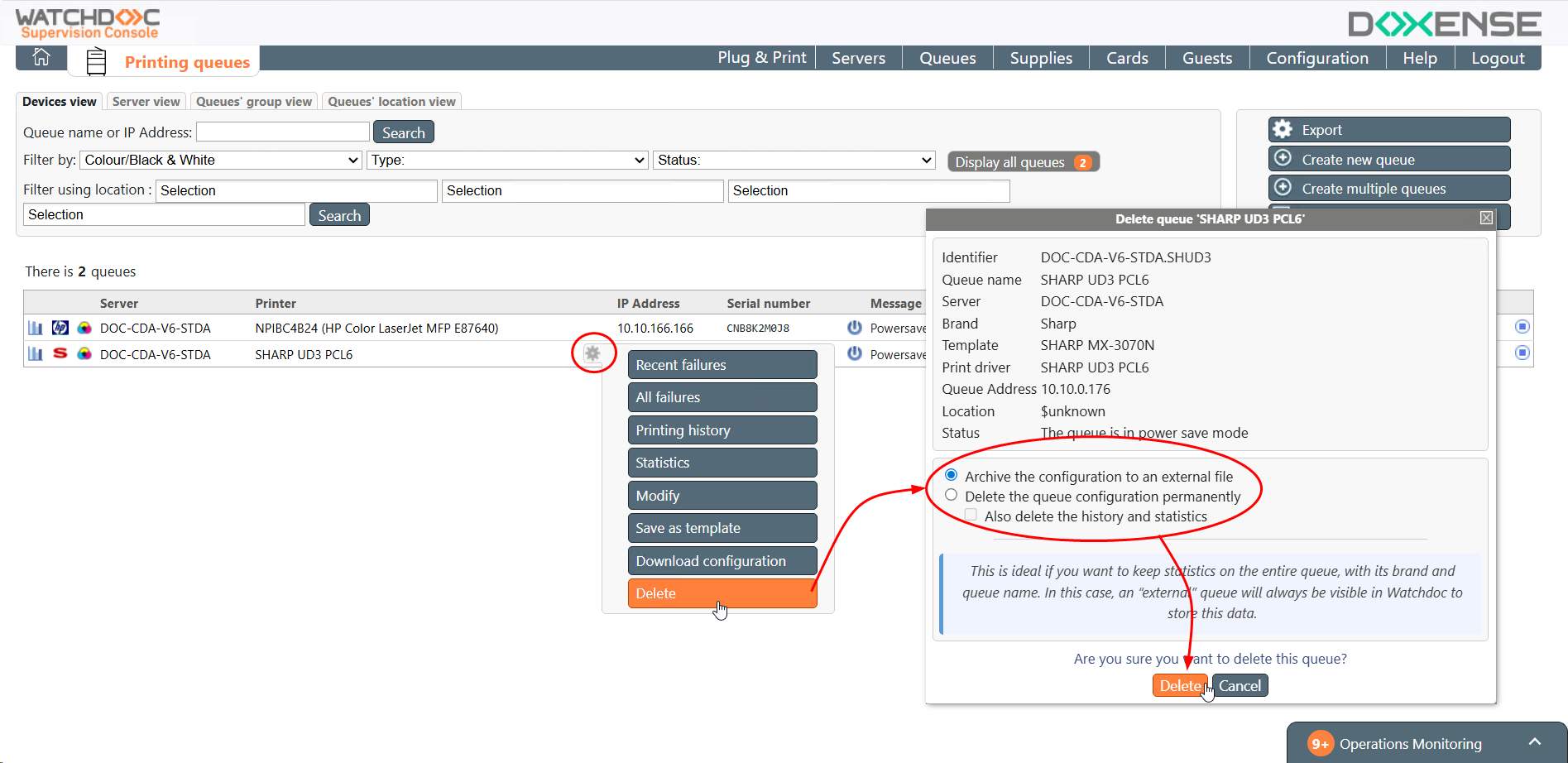Open second location Selection field
Image resolution: width=1568 pixels, height=763 pixels.
(583, 190)
